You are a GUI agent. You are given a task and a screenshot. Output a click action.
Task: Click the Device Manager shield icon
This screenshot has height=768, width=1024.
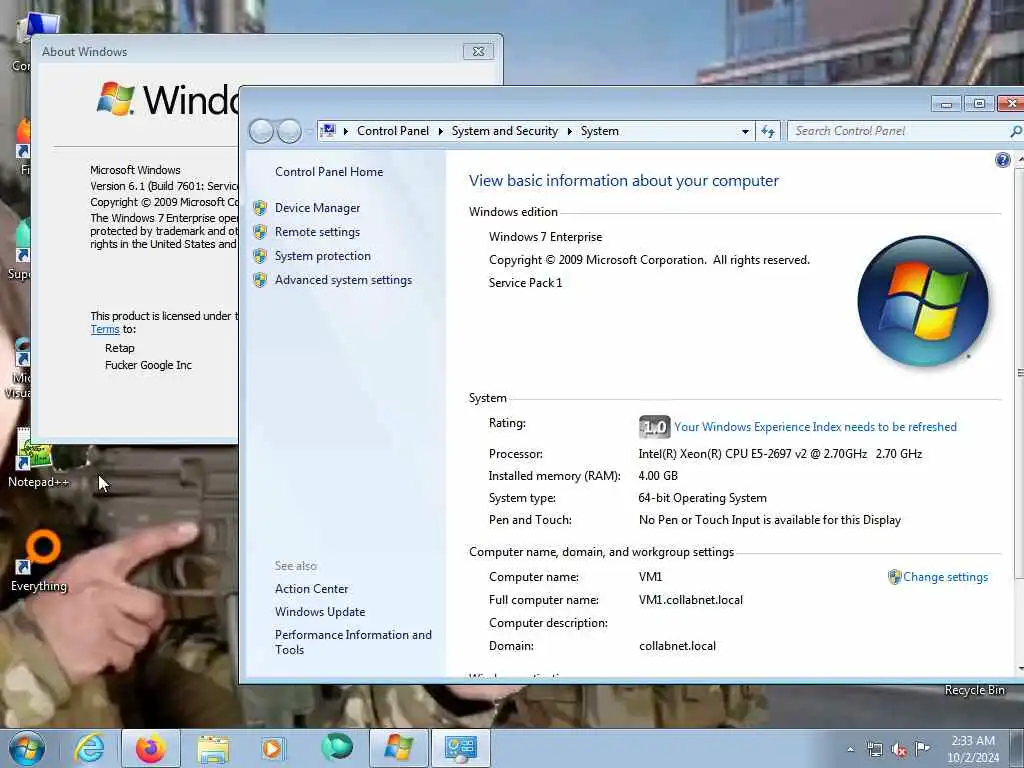(x=260, y=208)
